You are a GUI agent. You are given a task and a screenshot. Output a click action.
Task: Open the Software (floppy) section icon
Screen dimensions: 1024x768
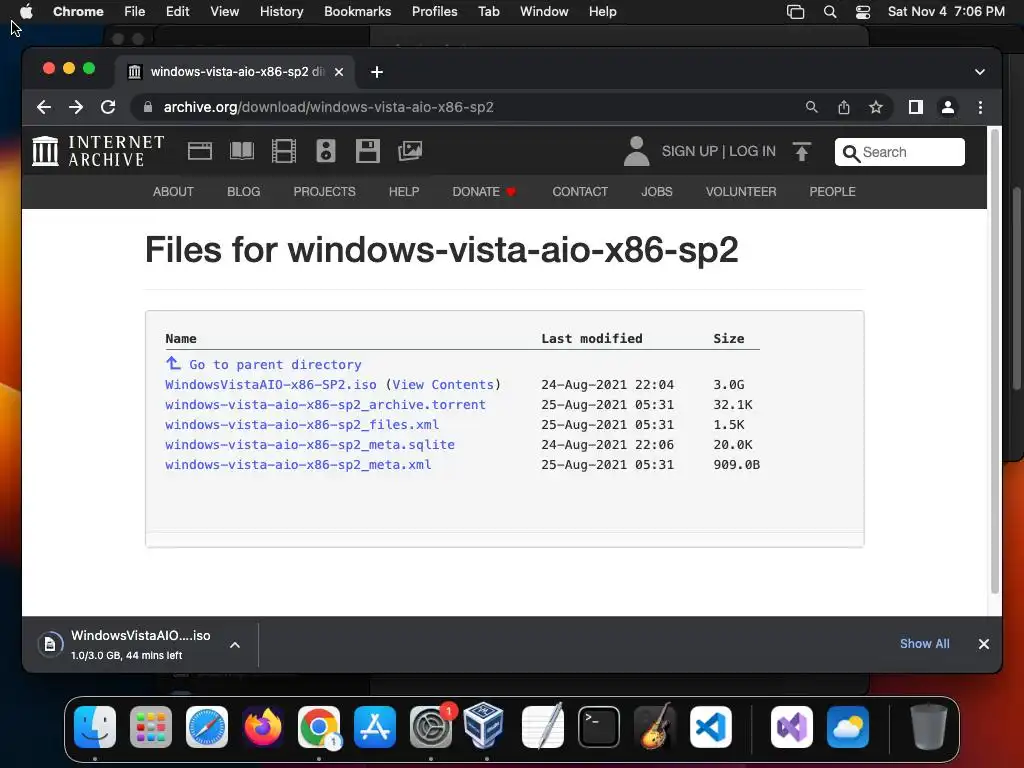coord(368,151)
